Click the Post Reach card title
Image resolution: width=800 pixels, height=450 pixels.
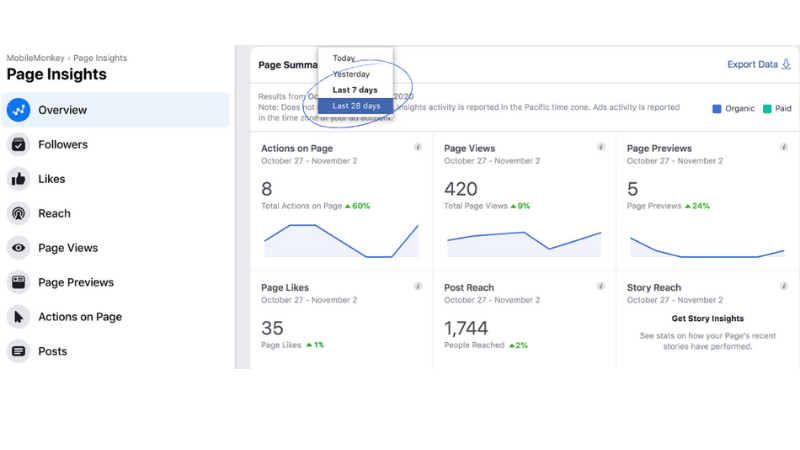[x=469, y=288]
